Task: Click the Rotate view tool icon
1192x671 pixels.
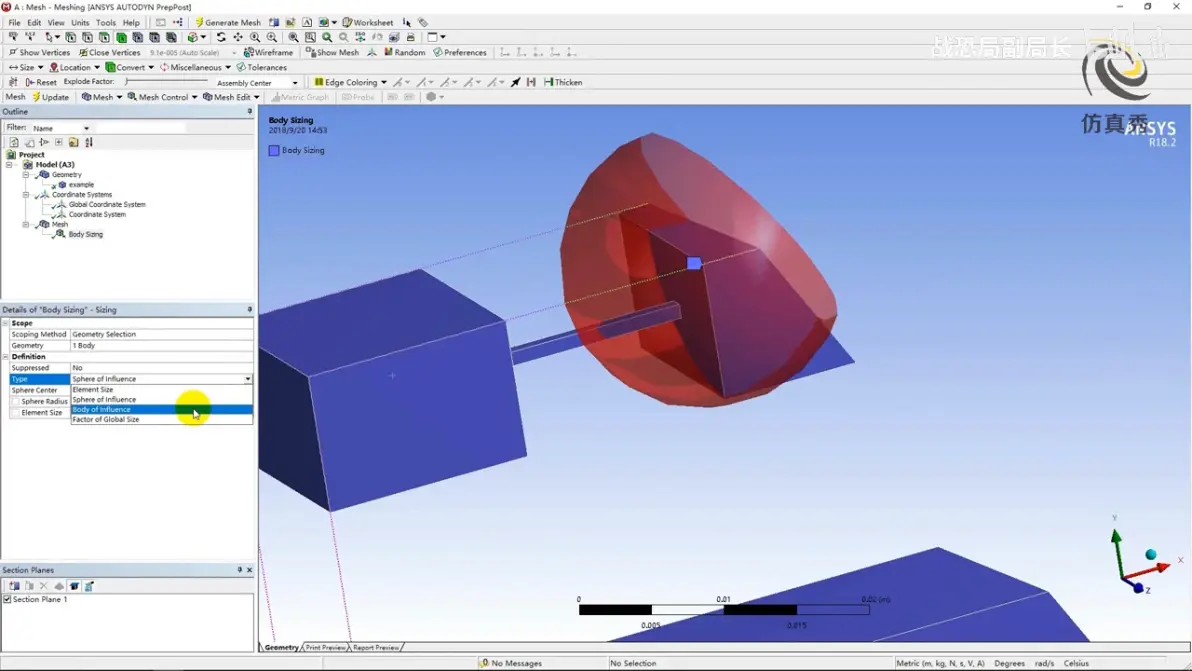Action: coord(221,37)
